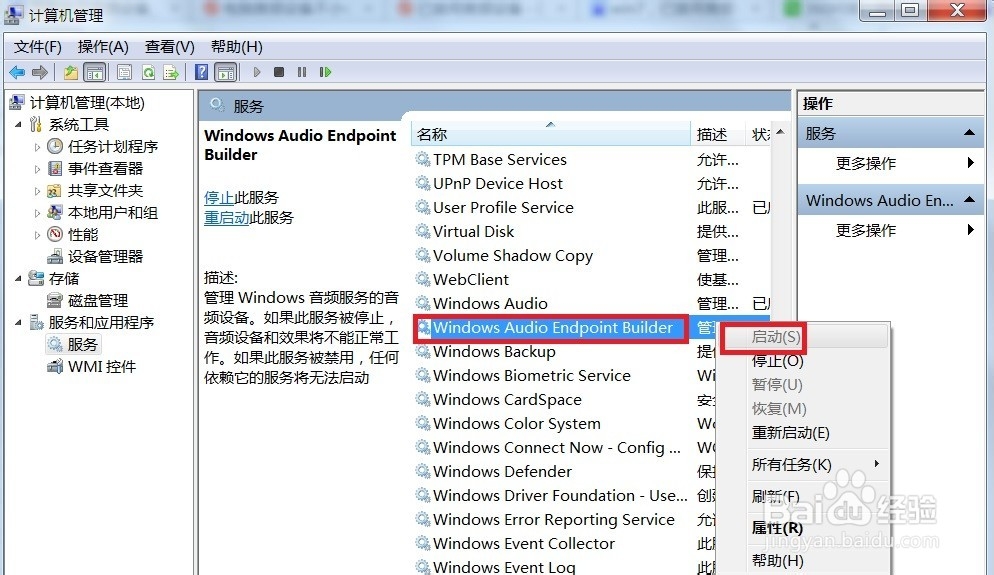The width and height of the screenshot is (994, 575).
Task: Click the Up one level folder icon
Action: 70,72
